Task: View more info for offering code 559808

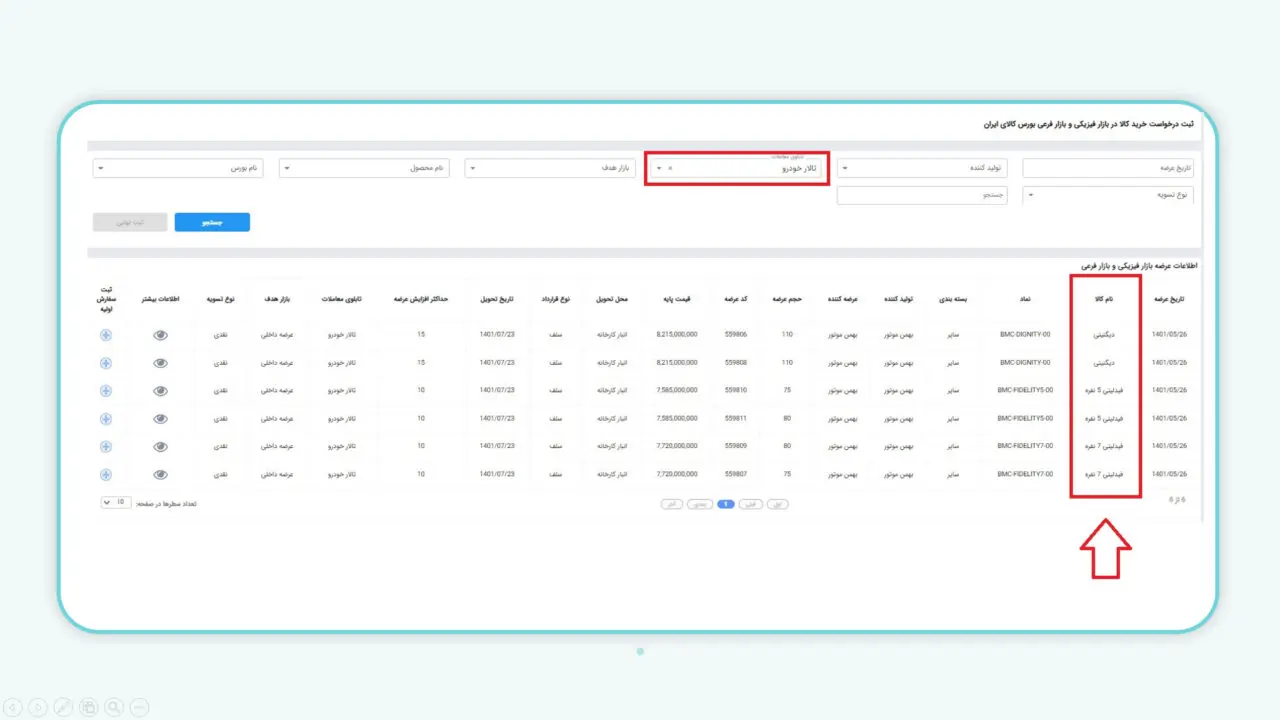Action: coord(160,363)
